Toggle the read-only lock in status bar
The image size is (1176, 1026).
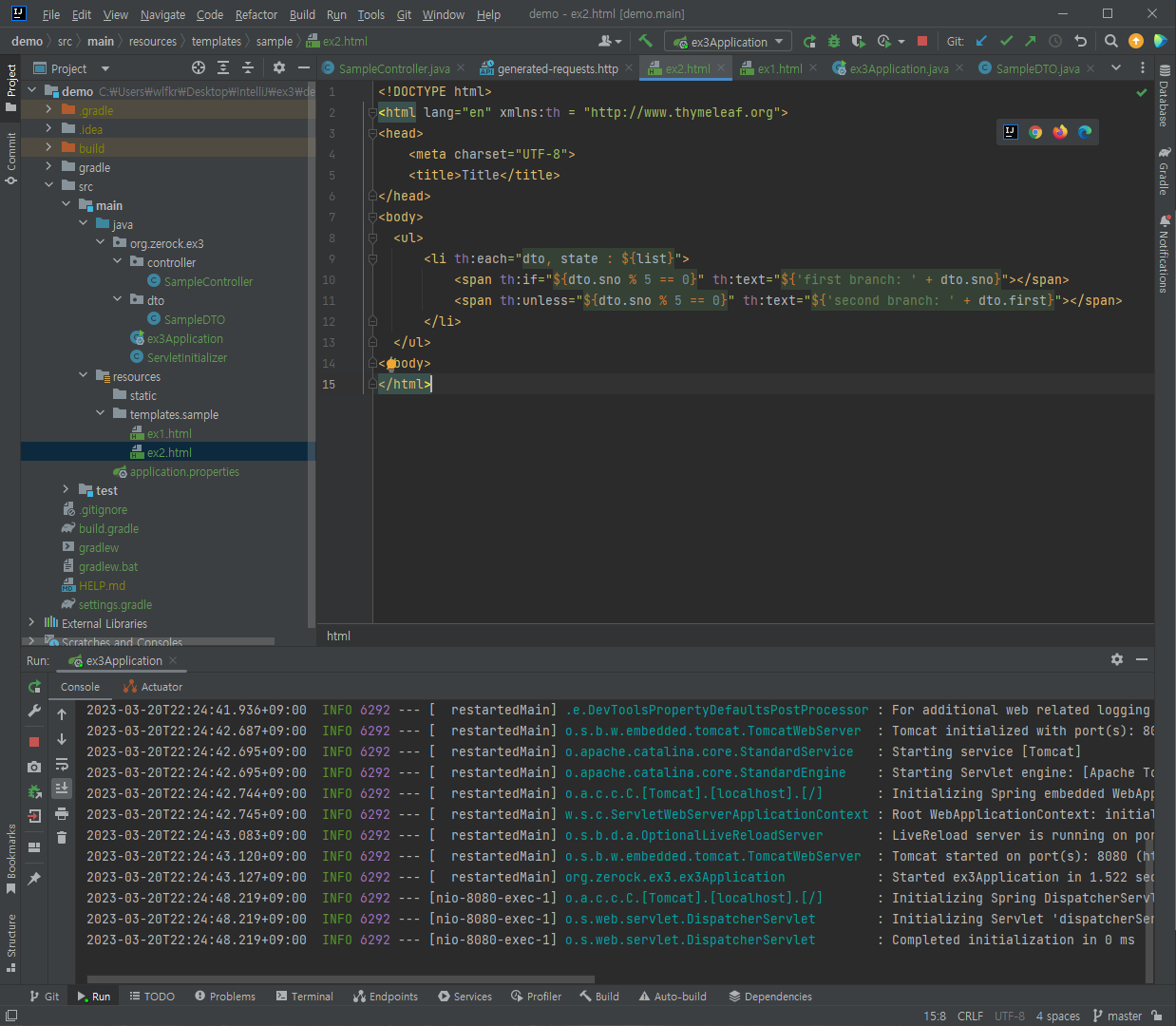[x=1156, y=1016]
